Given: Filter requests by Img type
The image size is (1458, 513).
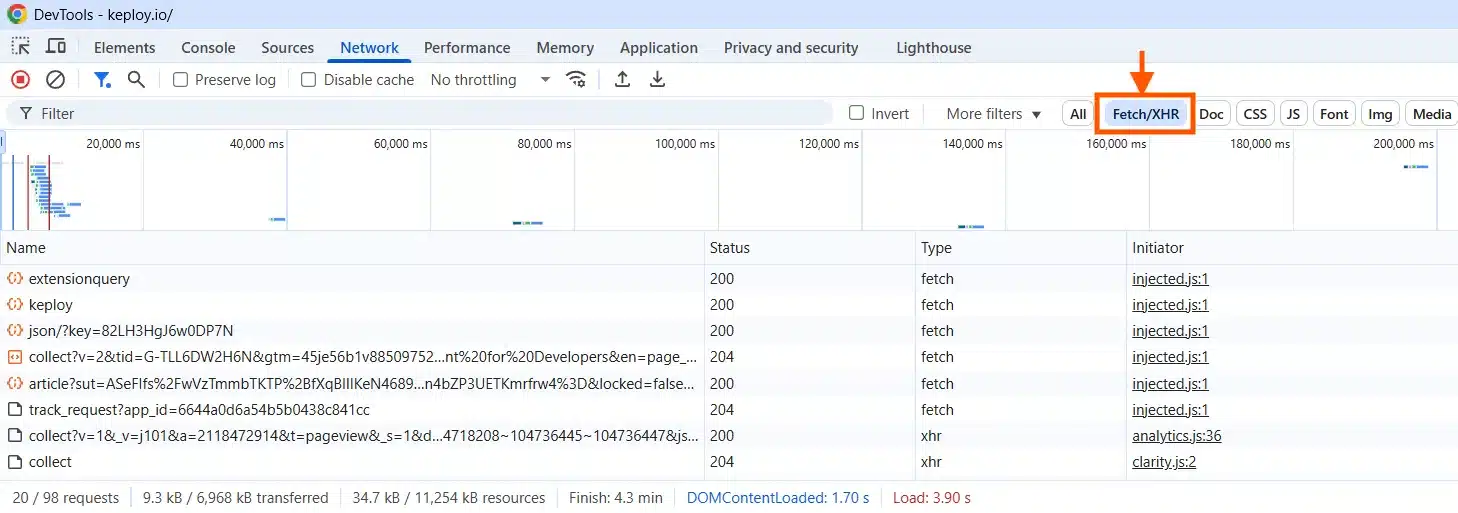Looking at the screenshot, I should coord(1380,114).
